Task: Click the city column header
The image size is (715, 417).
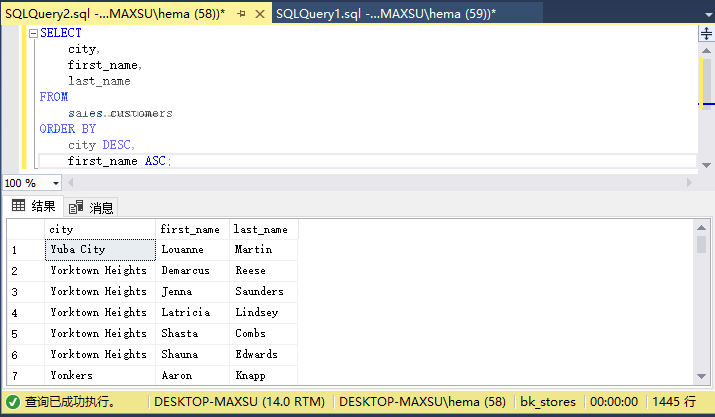Action: click(100, 229)
